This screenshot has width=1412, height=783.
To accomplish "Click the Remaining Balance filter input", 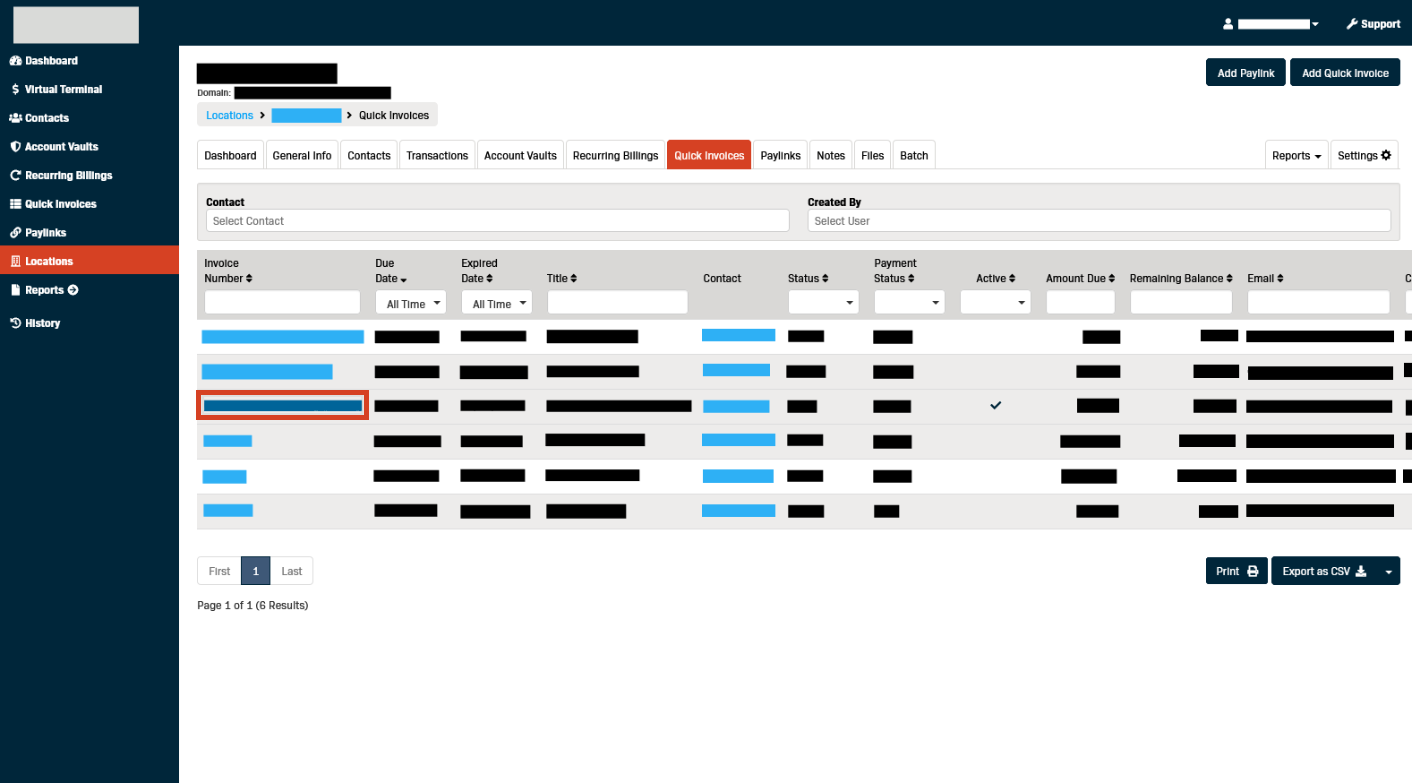I will click(x=1181, y=302).
